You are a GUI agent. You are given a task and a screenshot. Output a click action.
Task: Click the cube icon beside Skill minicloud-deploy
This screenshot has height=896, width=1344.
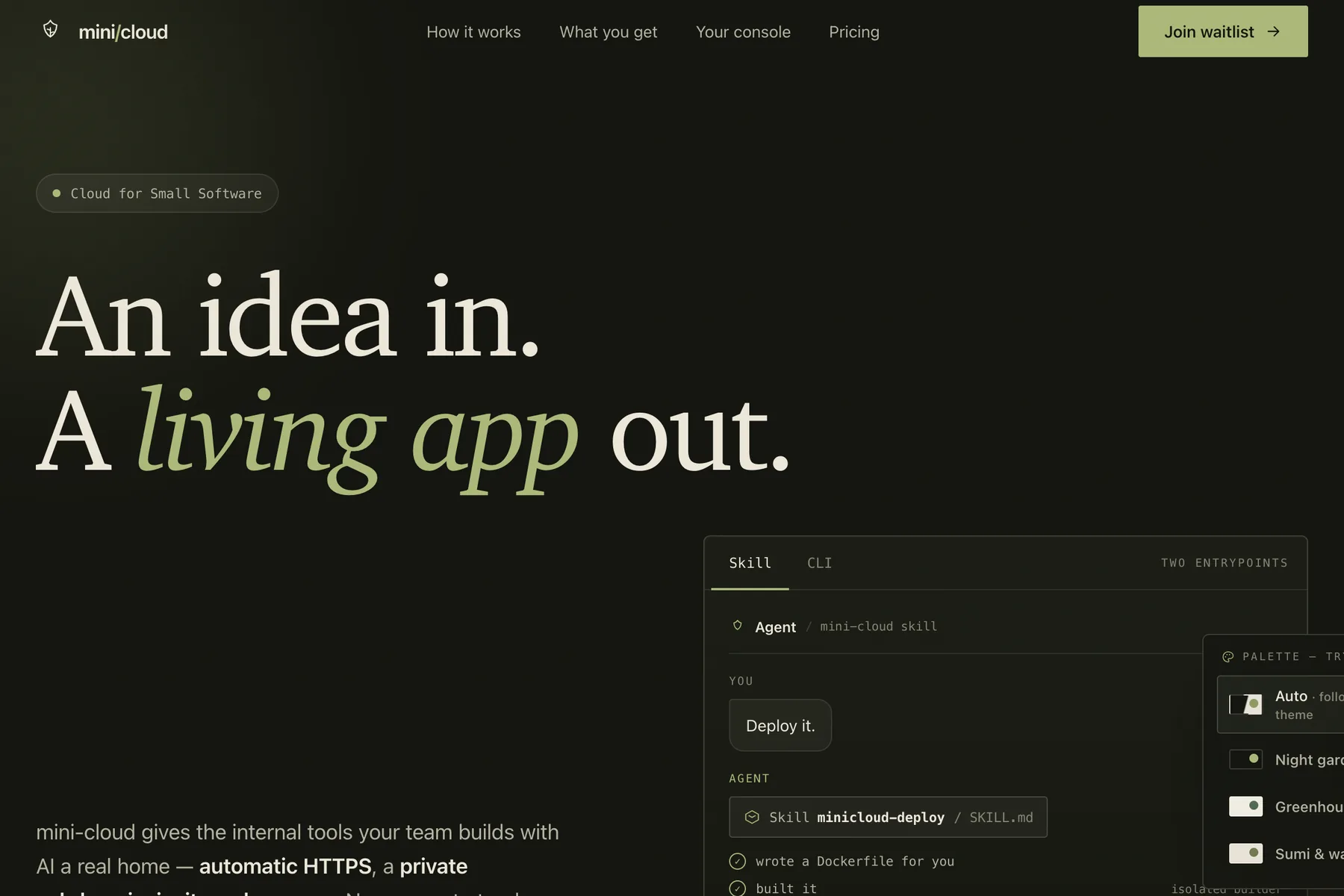pyautogui.click(x=752, y=817)
